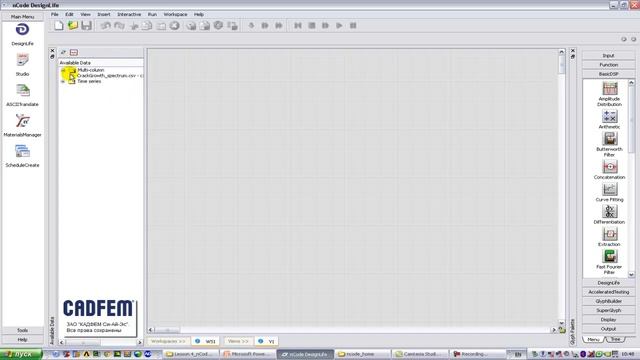The image size is (640, 360).
Task: Collapse the Multi-column tree node
Action: pos(63,70)
